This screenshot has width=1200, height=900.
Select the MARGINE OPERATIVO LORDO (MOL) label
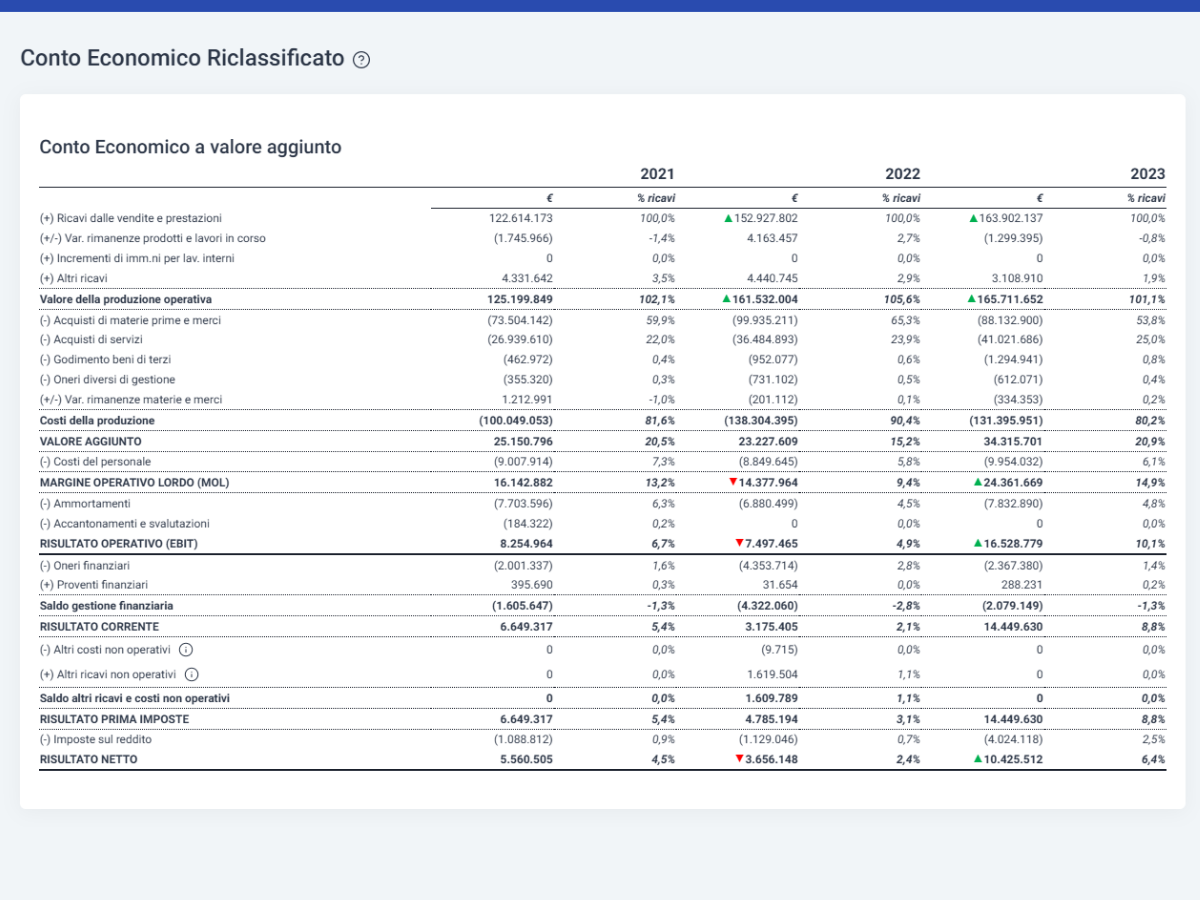pos(132,482)
